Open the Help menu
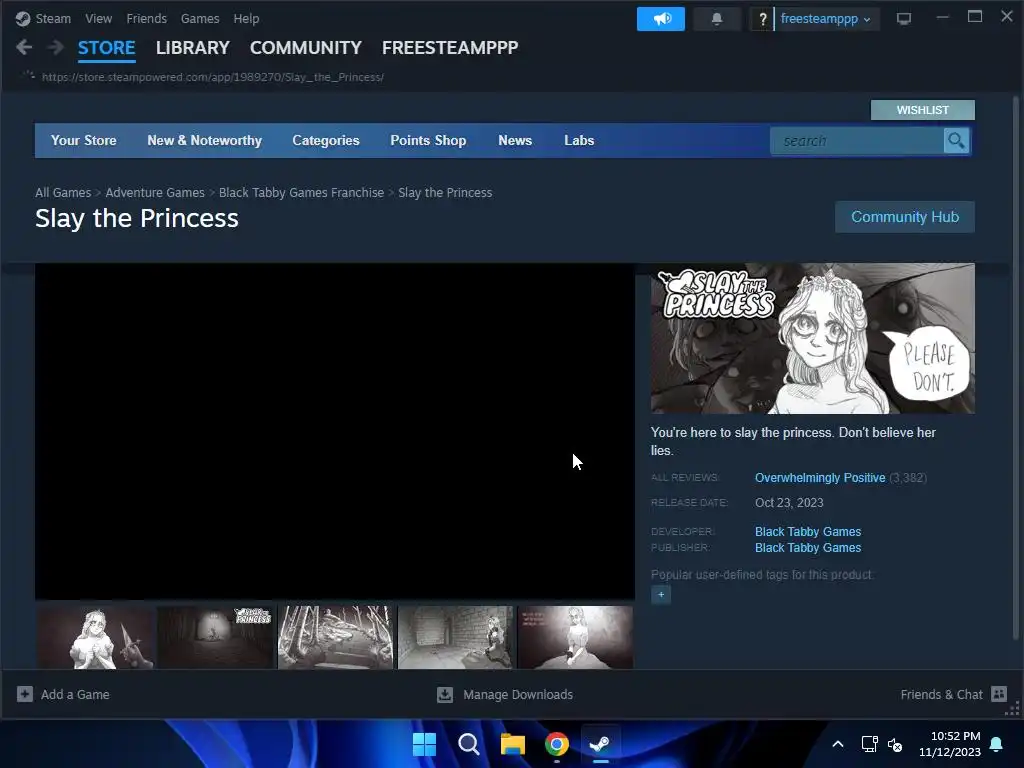The width and height of the screenshot is (1024, 768). pyautogui.click(x=246, y=18)
